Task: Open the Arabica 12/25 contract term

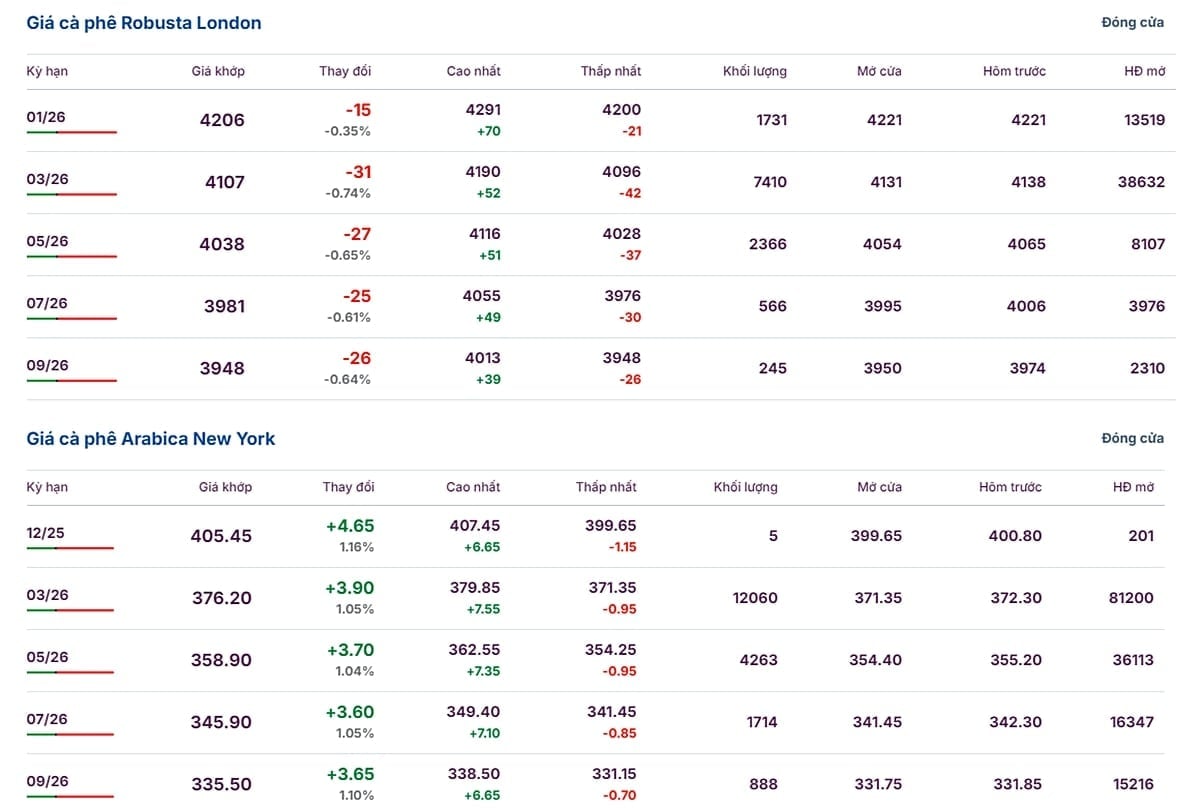Action: coord(46,533)
